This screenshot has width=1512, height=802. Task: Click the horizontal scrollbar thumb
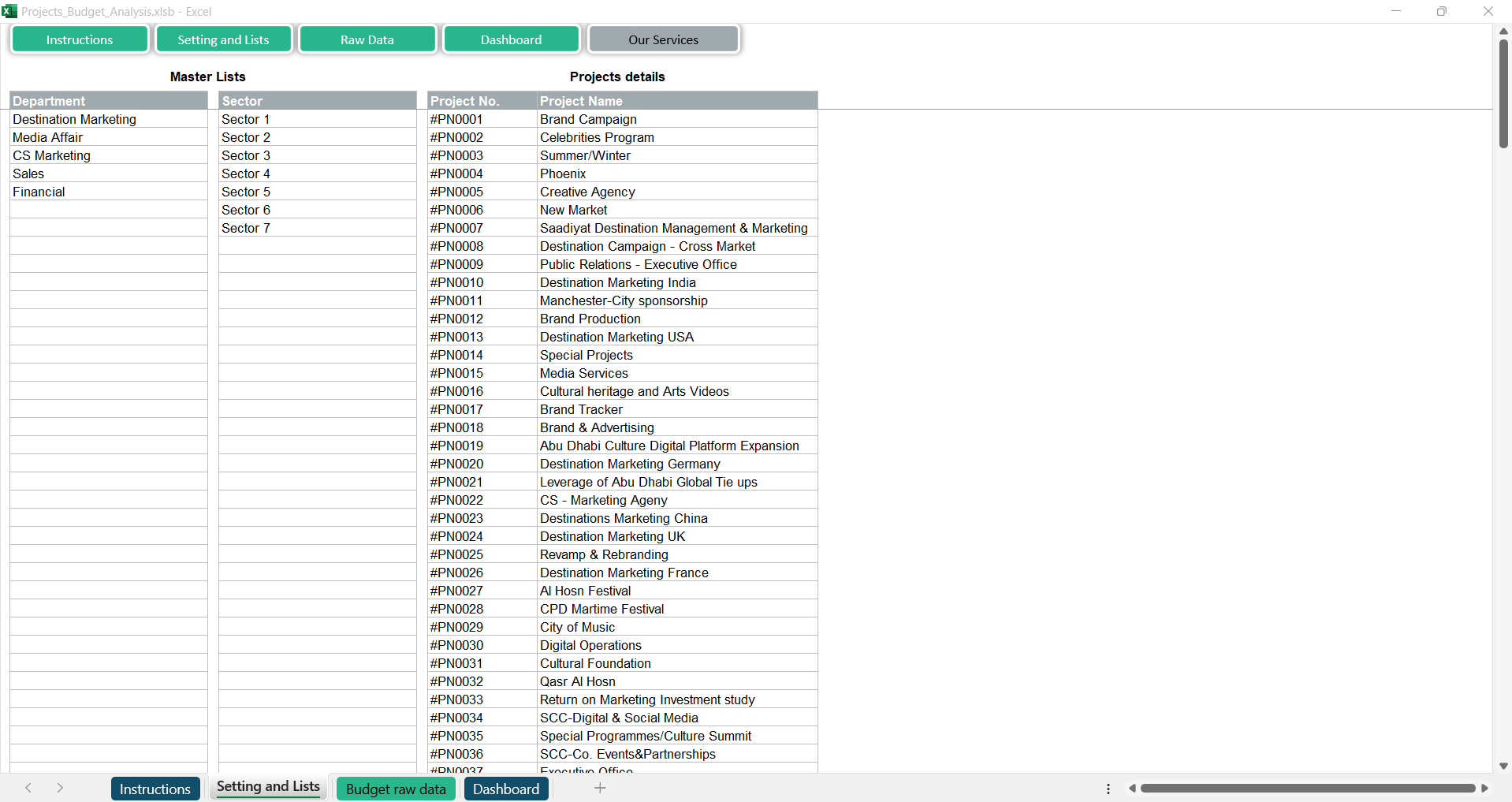(x=1307, y=788)
